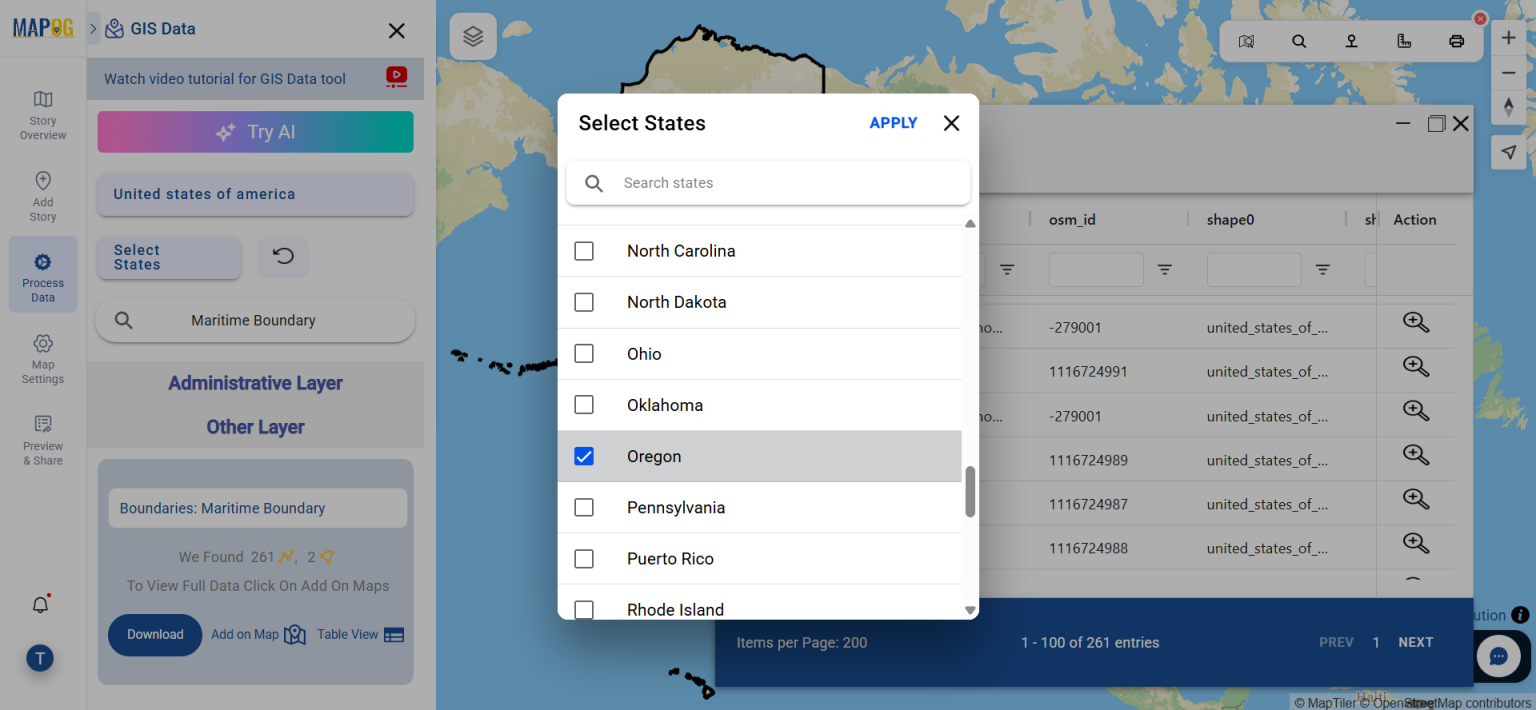
Task: Select the measure tool in the map toolbar
Action: [1404, 41]
